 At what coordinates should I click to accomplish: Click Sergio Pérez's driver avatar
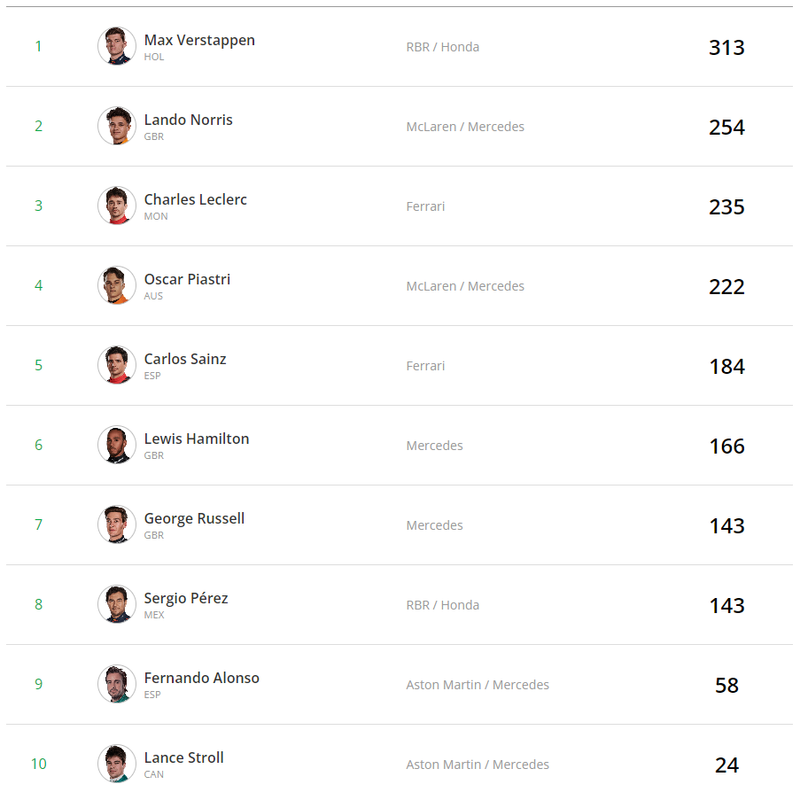[117, 604]
